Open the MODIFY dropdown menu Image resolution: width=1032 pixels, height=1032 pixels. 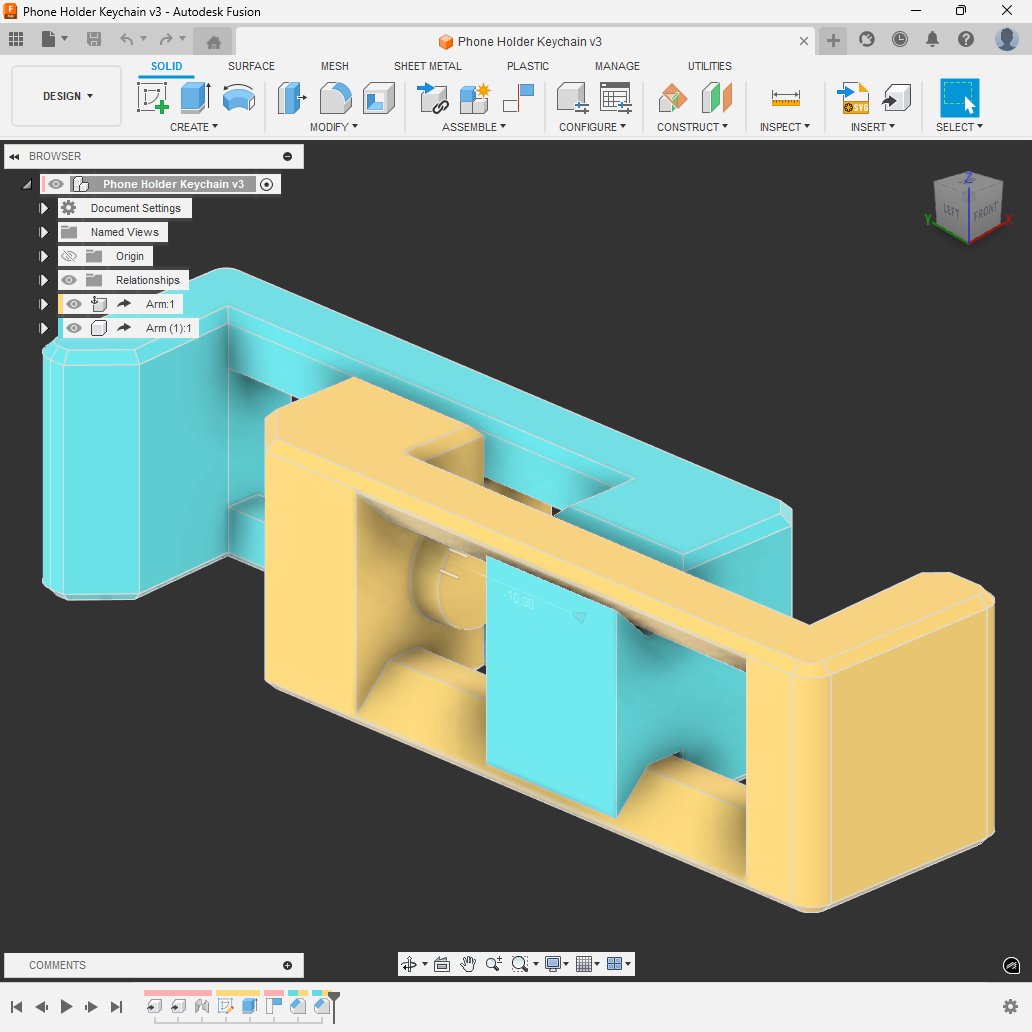(x=334, y=127)
